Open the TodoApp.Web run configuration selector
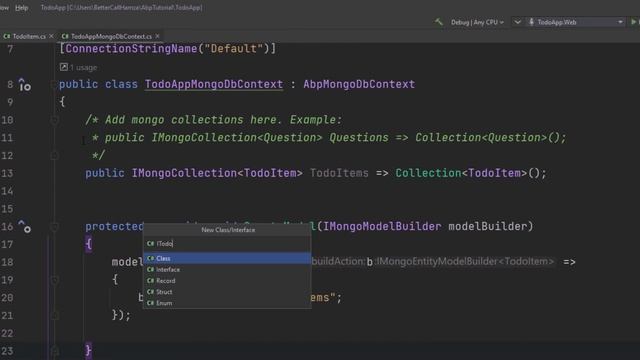This screenshot has width=640, height=360. pyautogui.click(x=576, y=22)
